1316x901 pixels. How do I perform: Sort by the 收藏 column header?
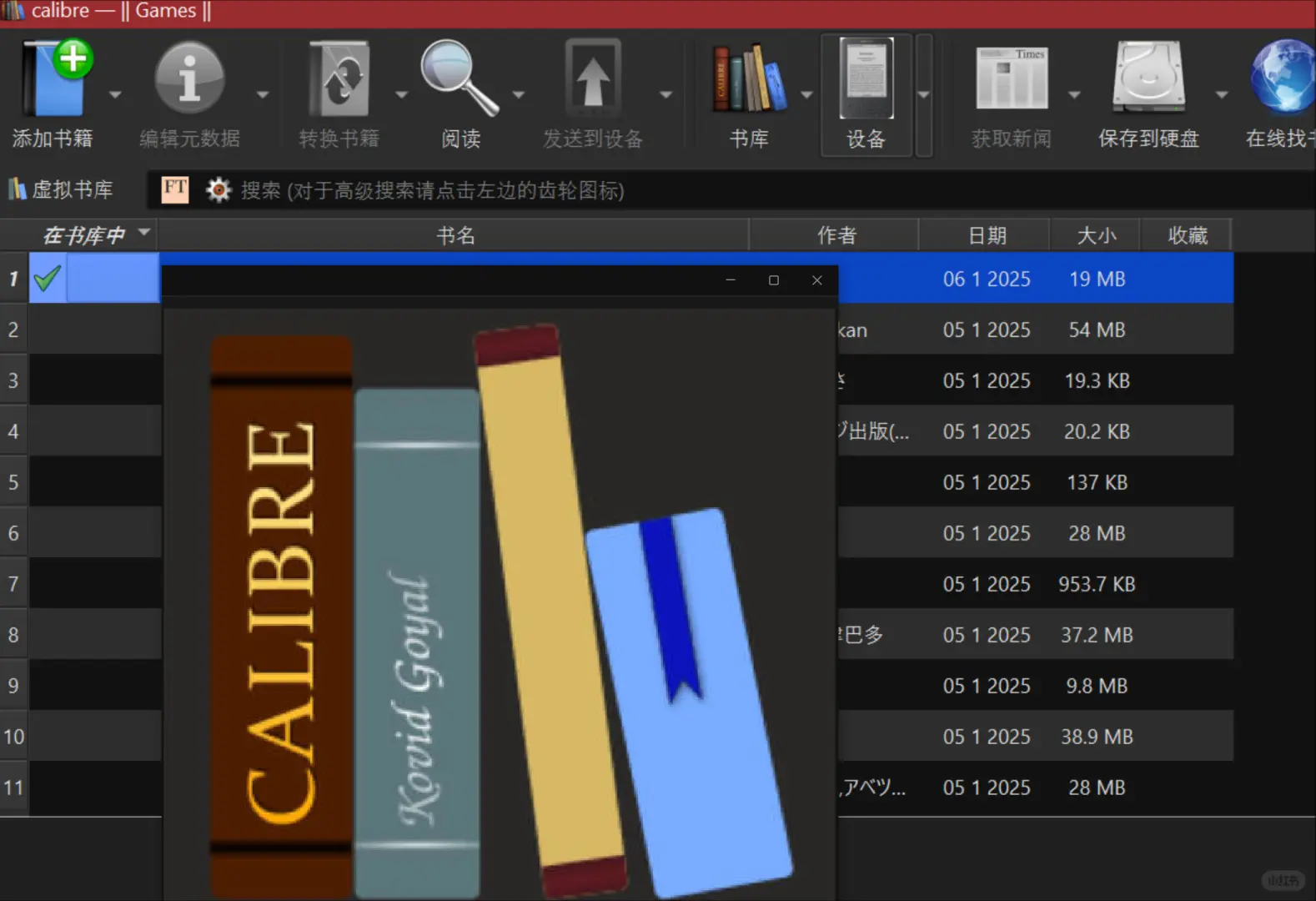(x=1187, y=235)
